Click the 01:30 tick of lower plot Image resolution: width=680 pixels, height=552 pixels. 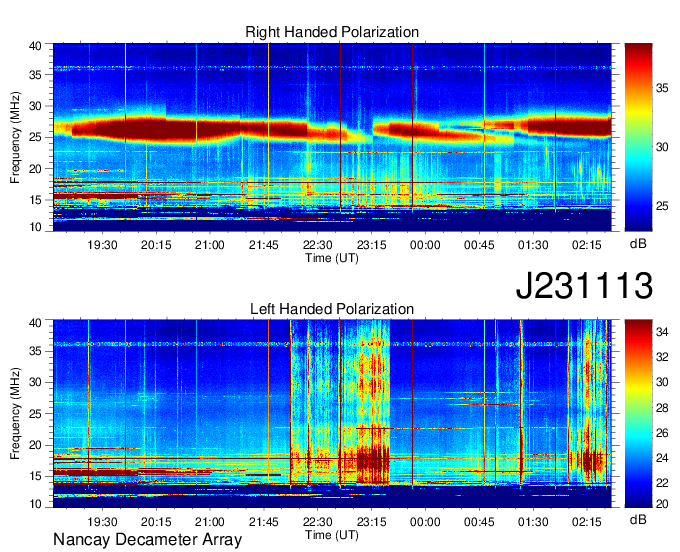533,522
